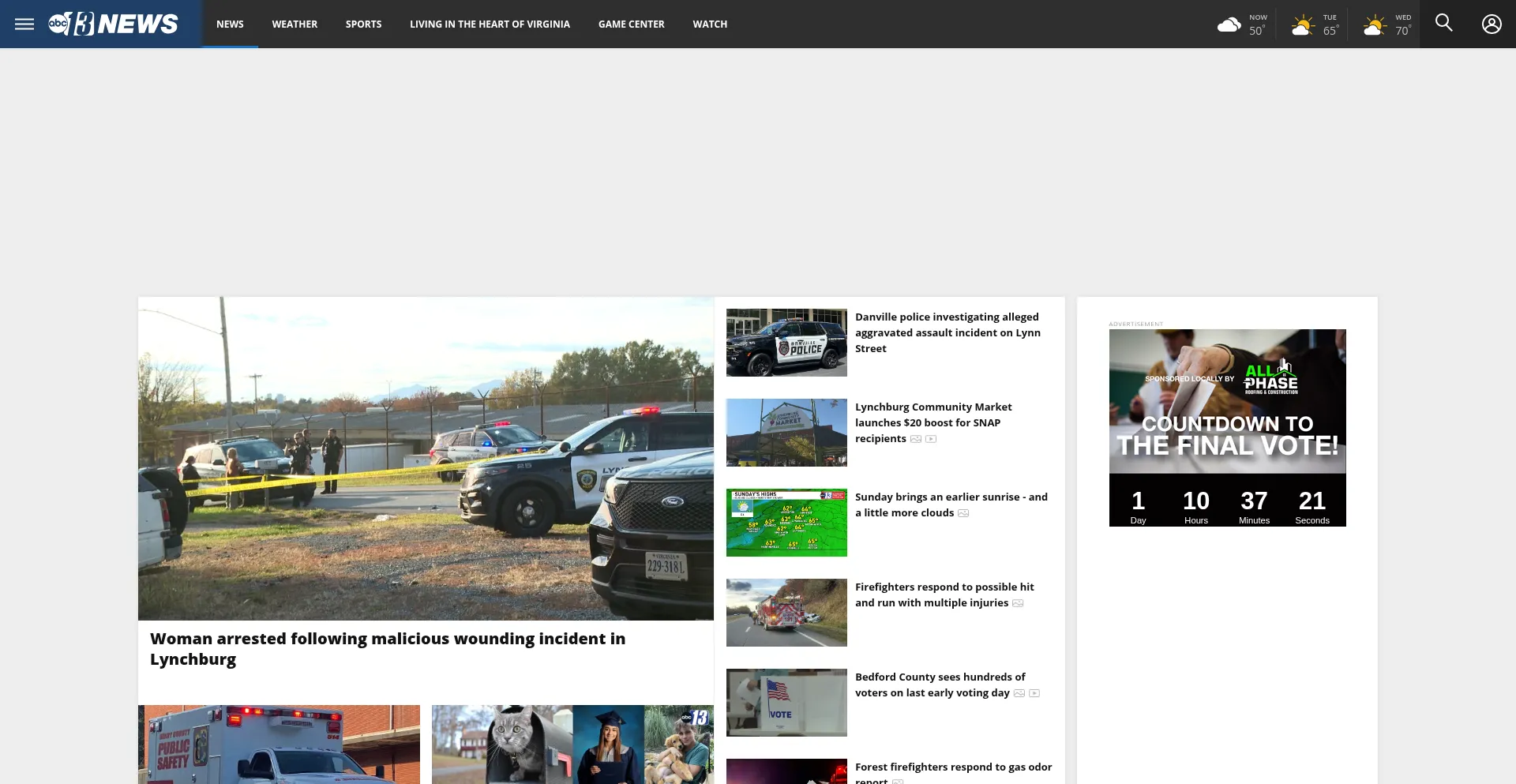Click the ABC 13 News logo
This screenshot has width=1516, height=784.
[113, 24]
